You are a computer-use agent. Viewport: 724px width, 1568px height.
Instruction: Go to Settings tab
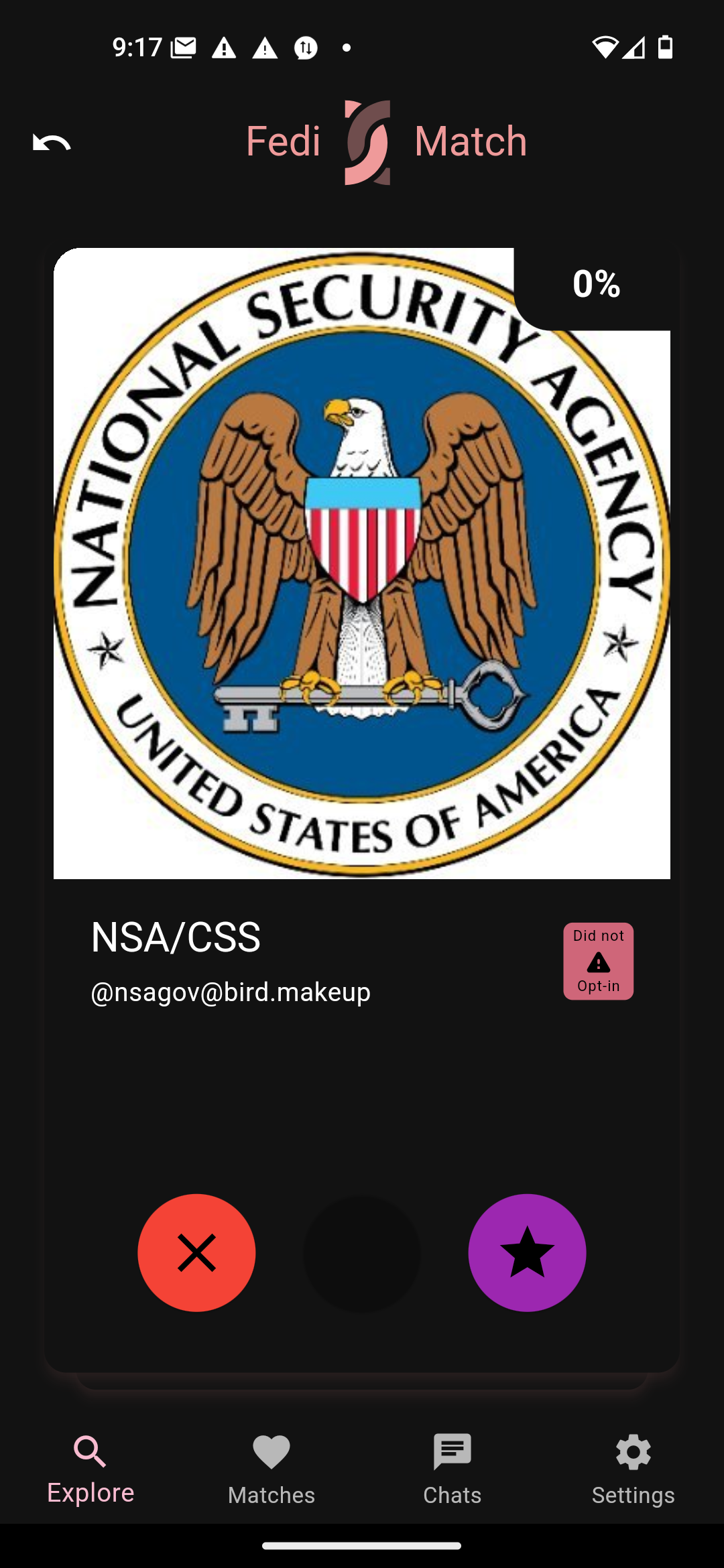coord(633,1469)
